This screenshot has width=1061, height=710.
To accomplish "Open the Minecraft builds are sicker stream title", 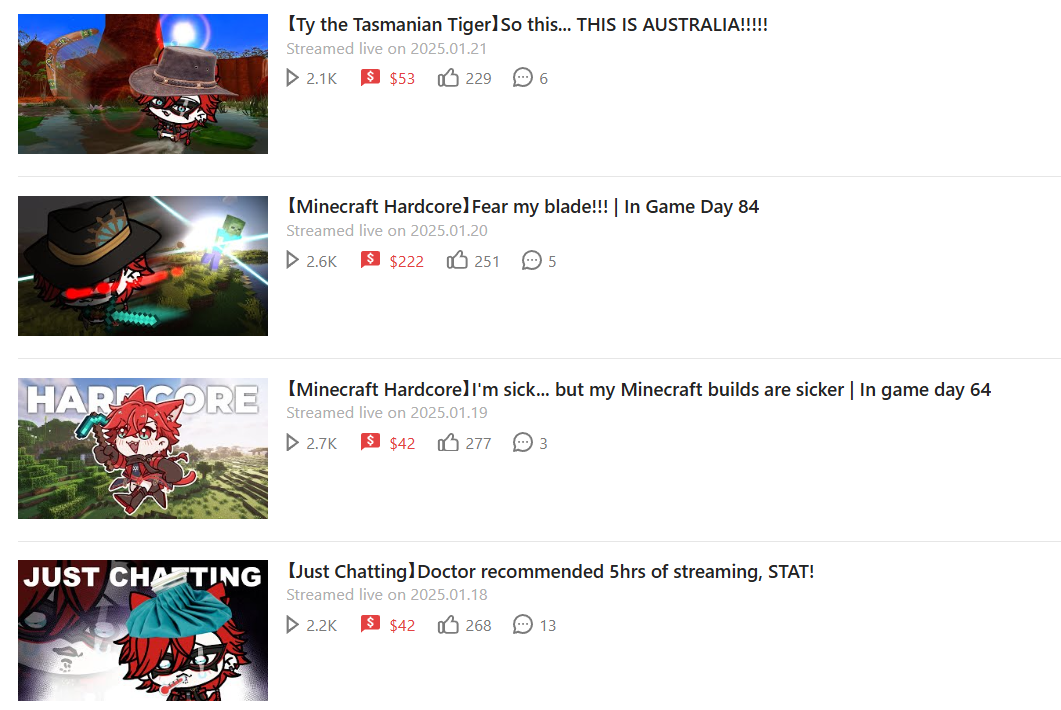I will (639, 389).
